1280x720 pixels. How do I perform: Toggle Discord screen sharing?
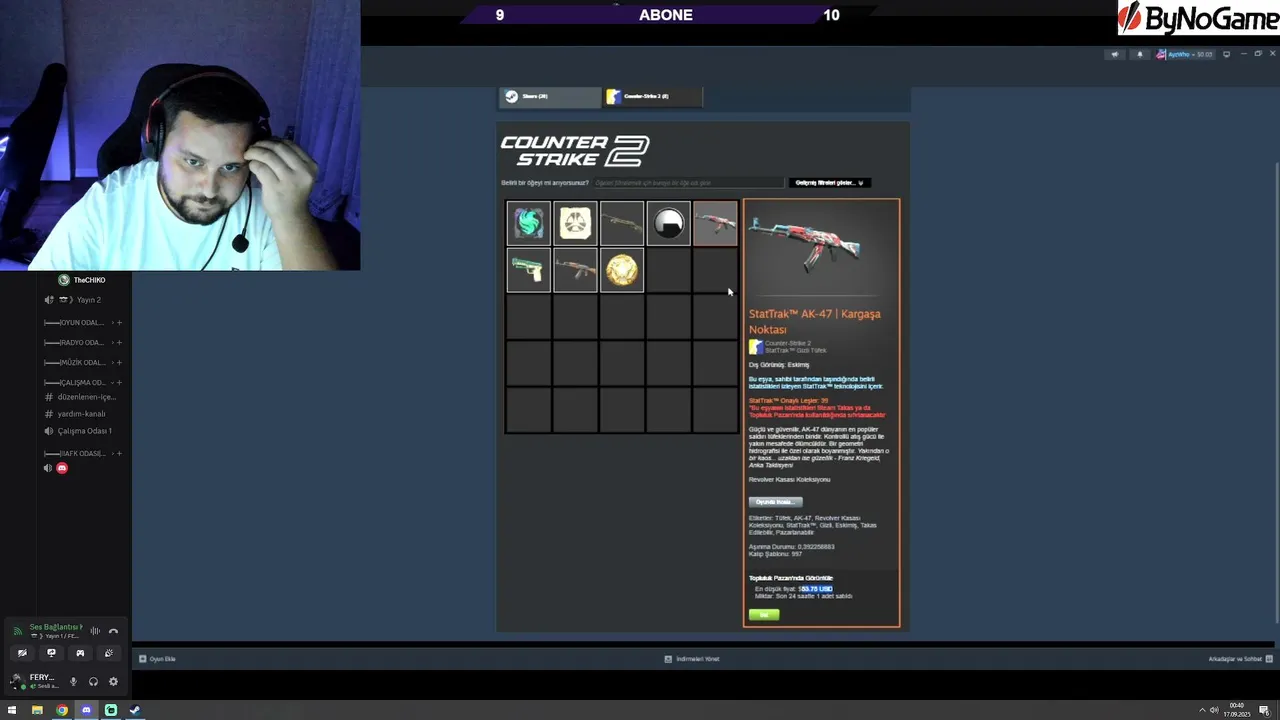click(x=51, y=653)
